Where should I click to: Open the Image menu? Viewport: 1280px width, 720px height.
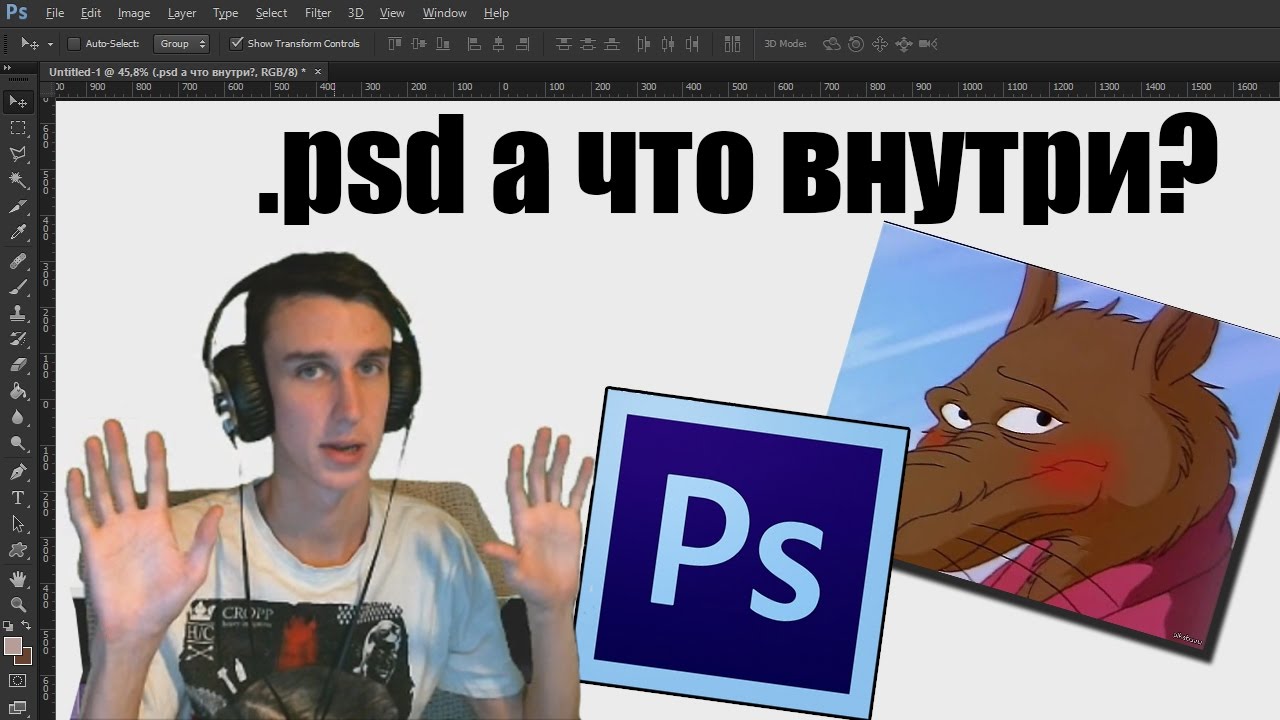pyautogui.click(x=134, y=13)
